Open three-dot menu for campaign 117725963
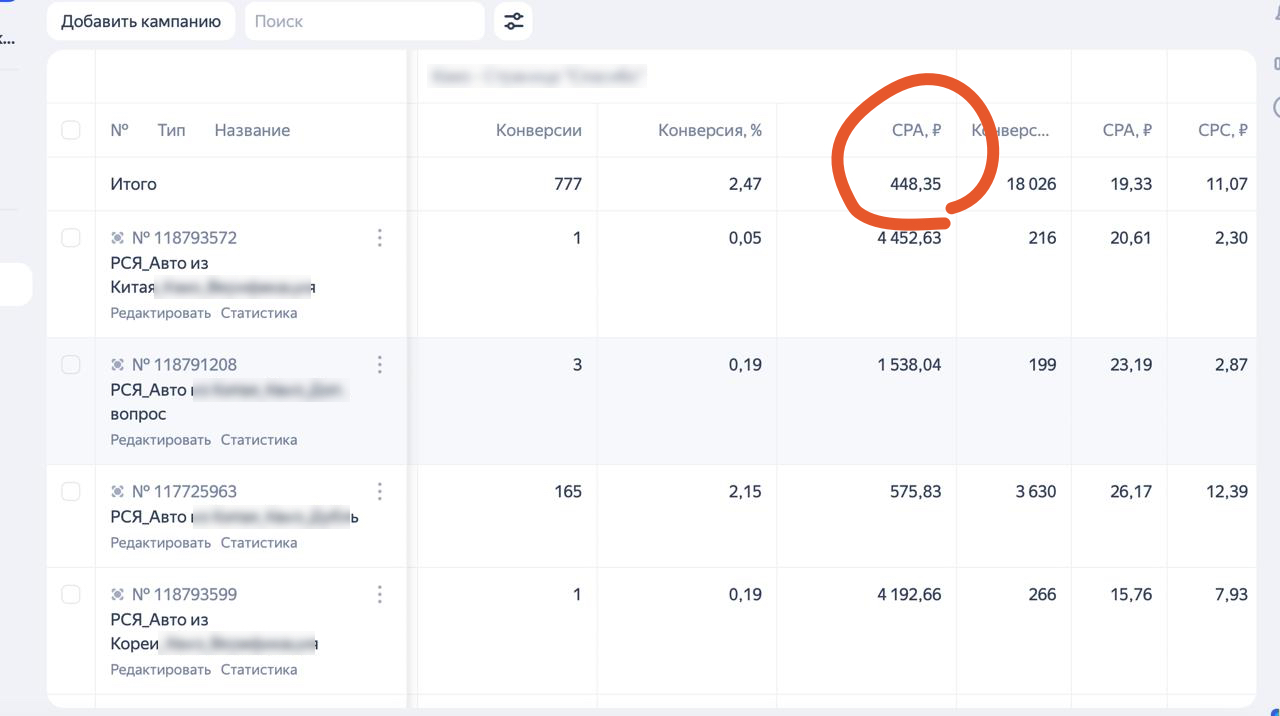 [x=379, y=492]
